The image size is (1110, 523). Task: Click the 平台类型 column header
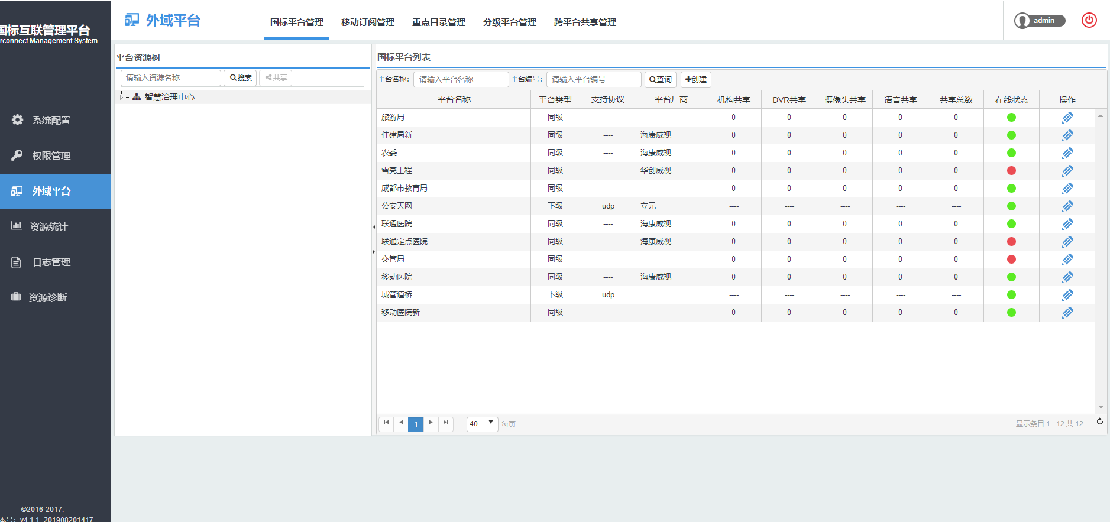pyautogui.click(x=555, y=100)
